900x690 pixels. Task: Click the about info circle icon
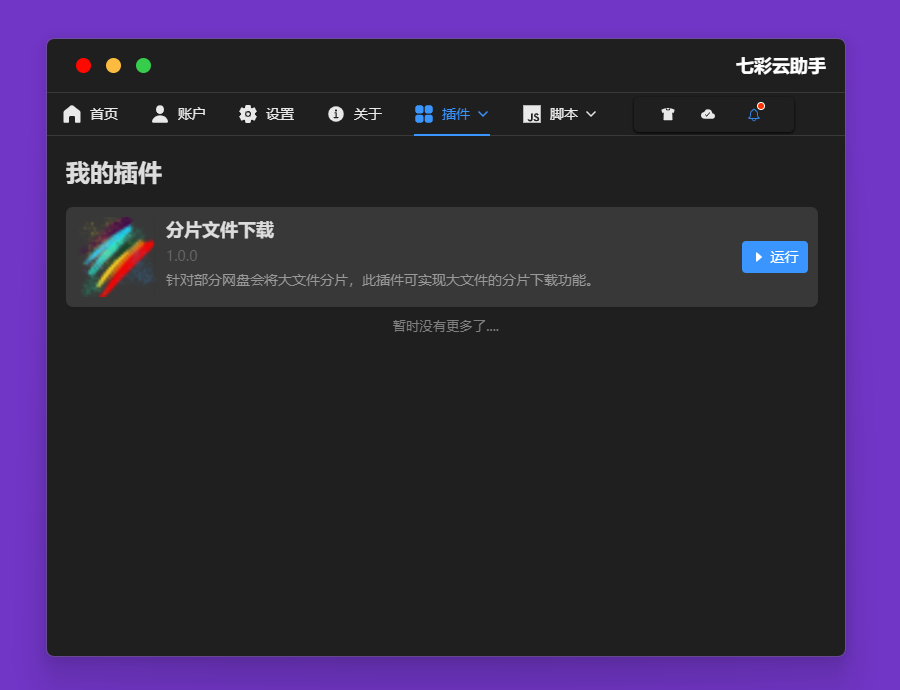coord(336,114)
